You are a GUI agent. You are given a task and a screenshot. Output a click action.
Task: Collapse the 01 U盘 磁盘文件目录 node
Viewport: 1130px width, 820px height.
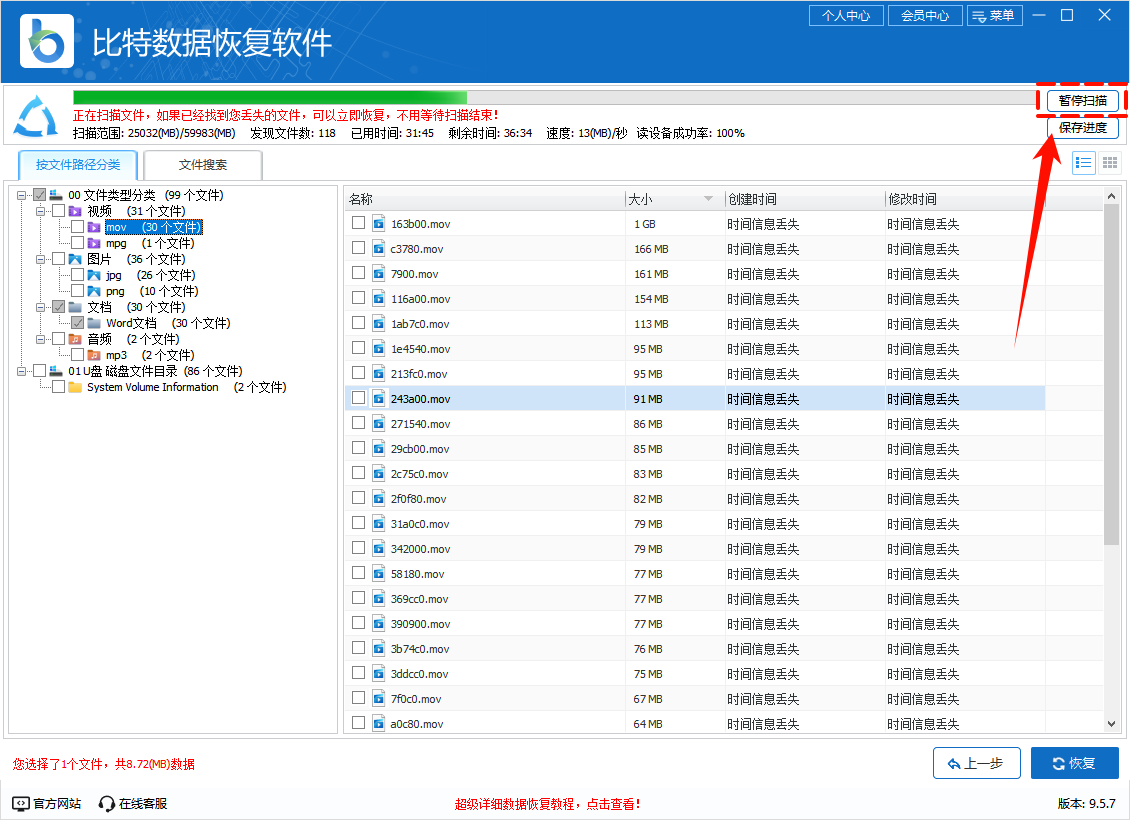point(22,371)
